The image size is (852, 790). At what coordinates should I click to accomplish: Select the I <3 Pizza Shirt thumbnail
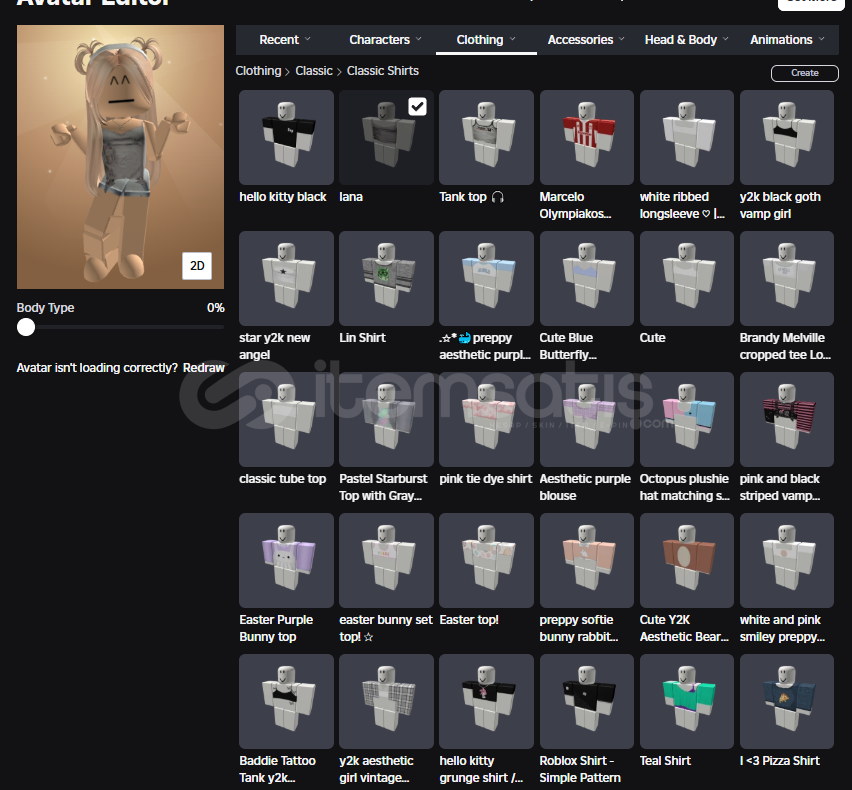pos(787,701)
